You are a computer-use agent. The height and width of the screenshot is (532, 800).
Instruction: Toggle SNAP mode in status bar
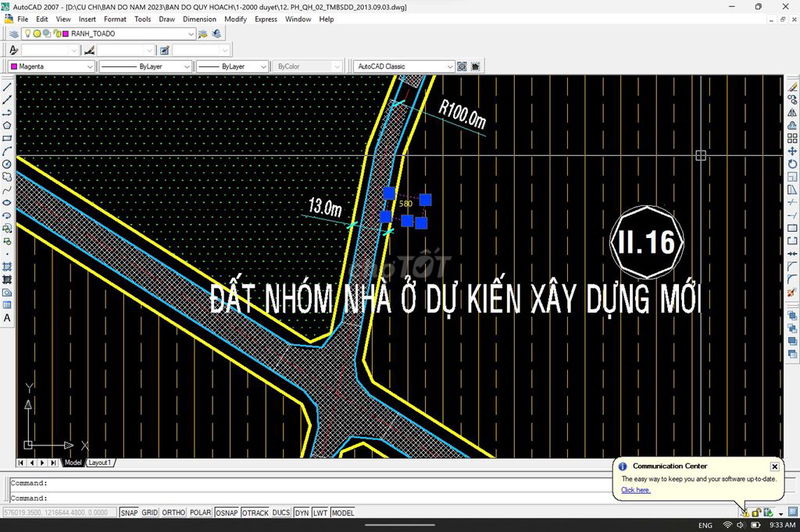click(x=129, y=513)
